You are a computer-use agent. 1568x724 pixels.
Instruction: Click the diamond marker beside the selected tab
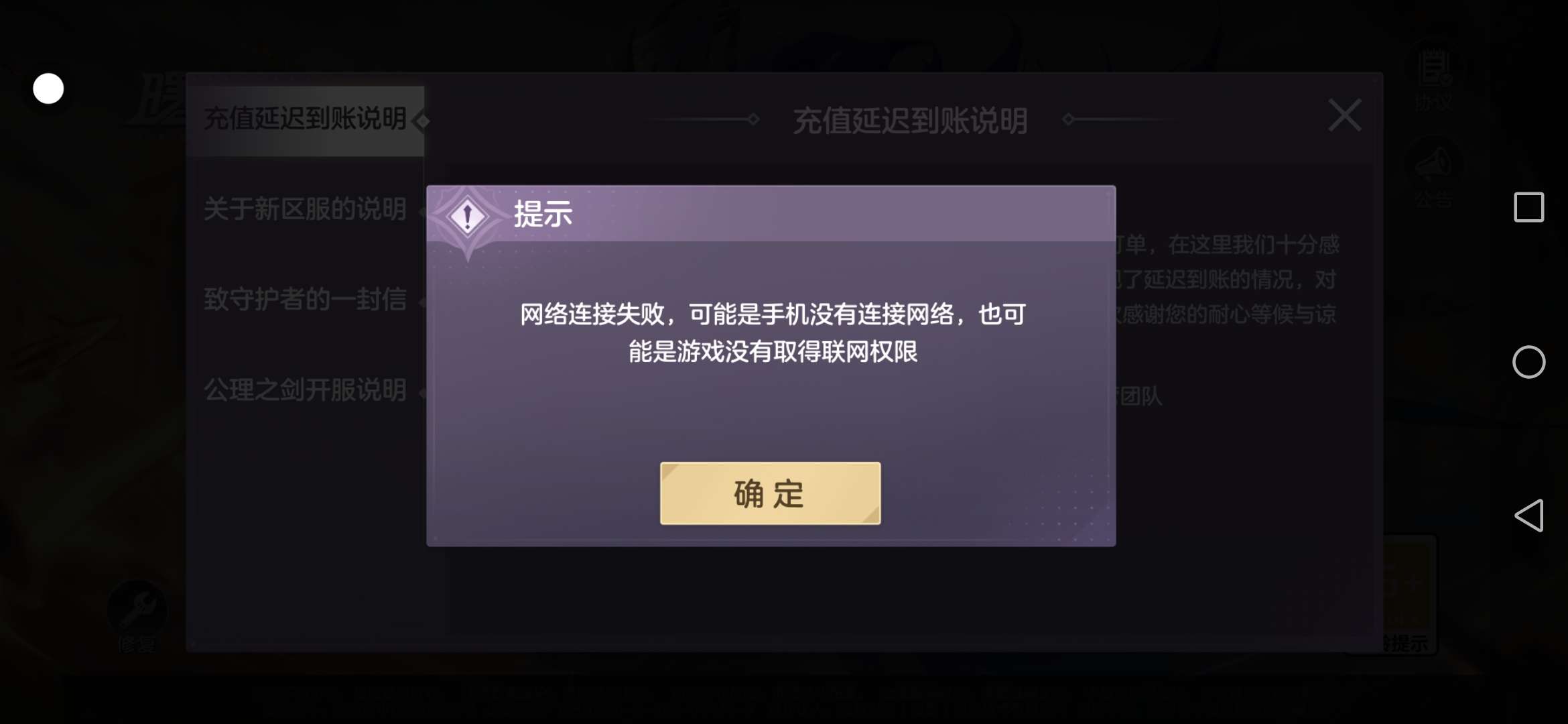pos(421,121)
